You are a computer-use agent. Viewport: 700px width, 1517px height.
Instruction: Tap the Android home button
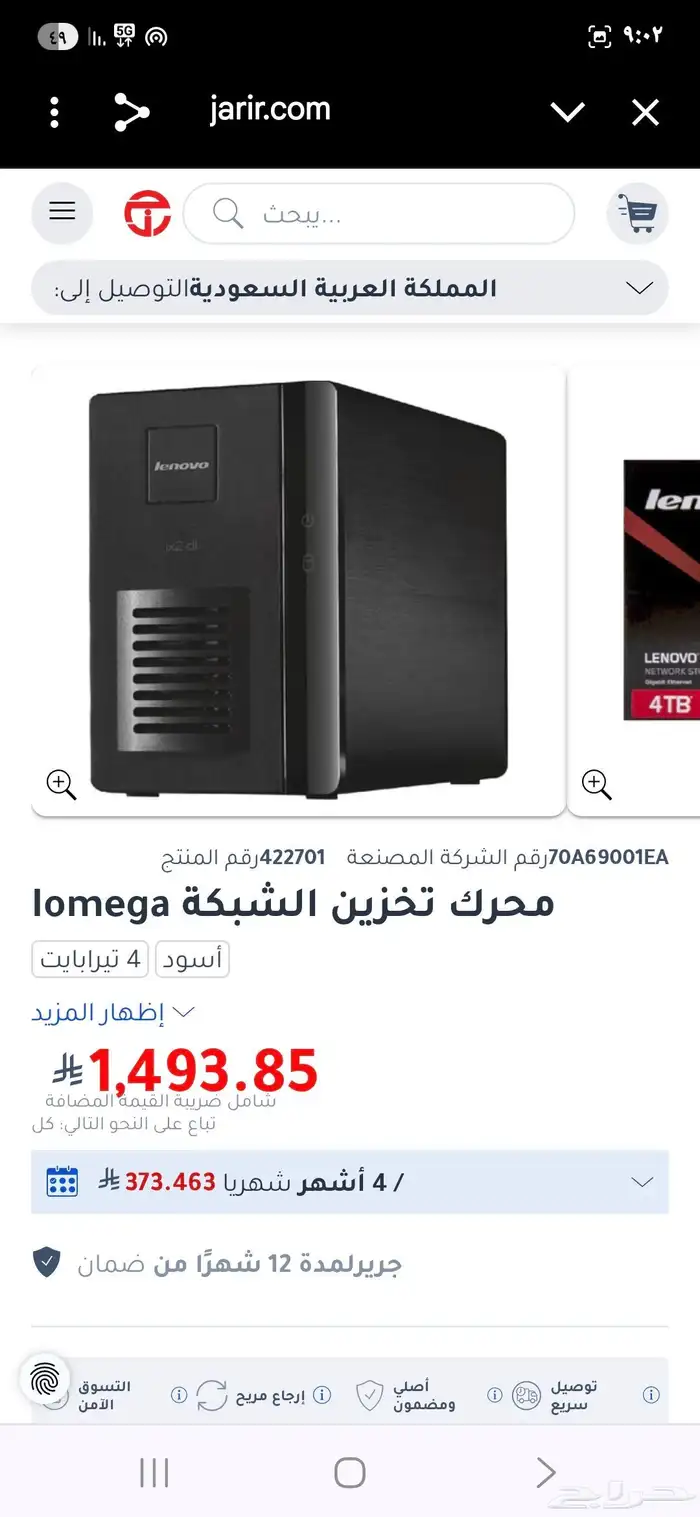[x=350, y=1472]
